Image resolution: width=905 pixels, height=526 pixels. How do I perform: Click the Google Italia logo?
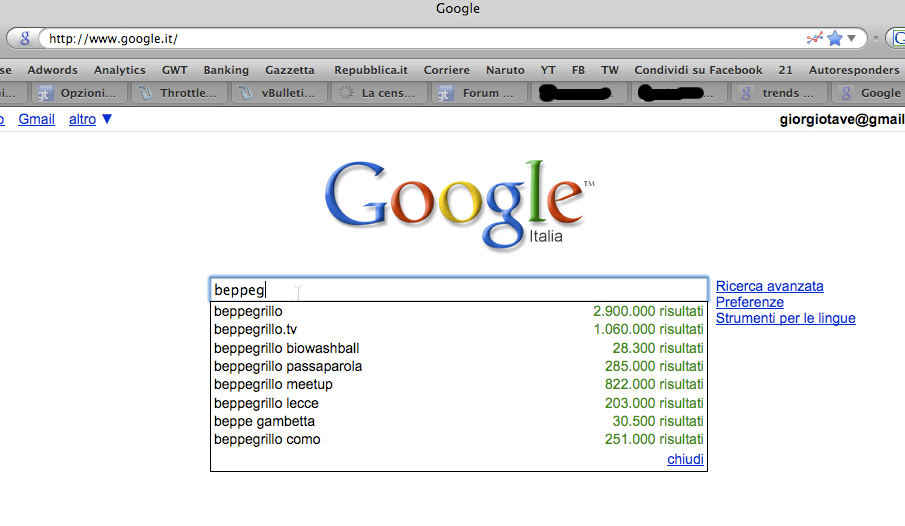tap(459, 204)
